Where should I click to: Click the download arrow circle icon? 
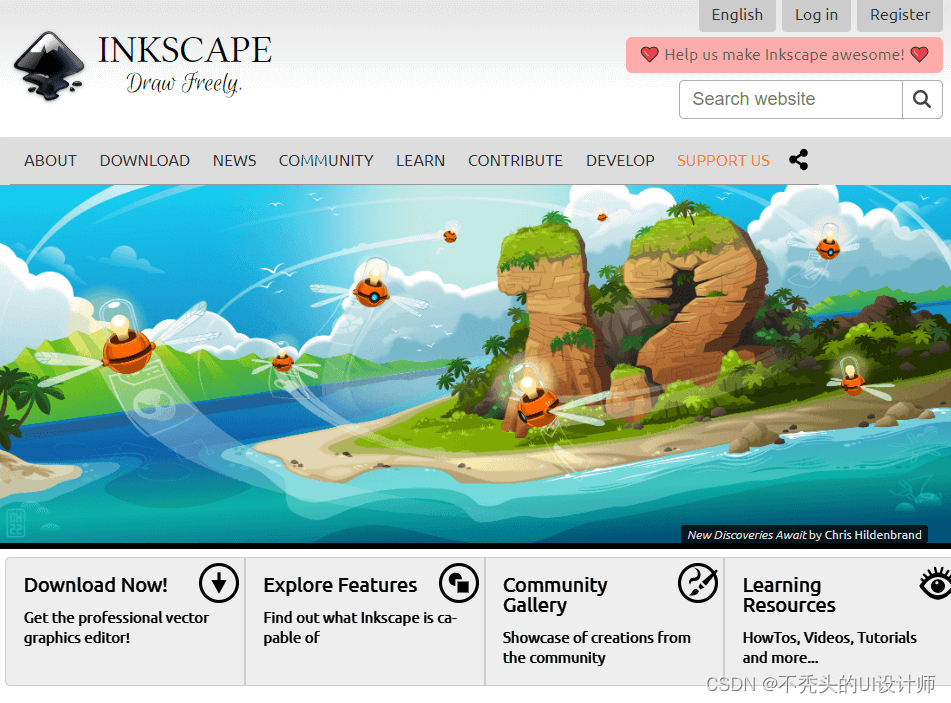click(x=219, y=583)
